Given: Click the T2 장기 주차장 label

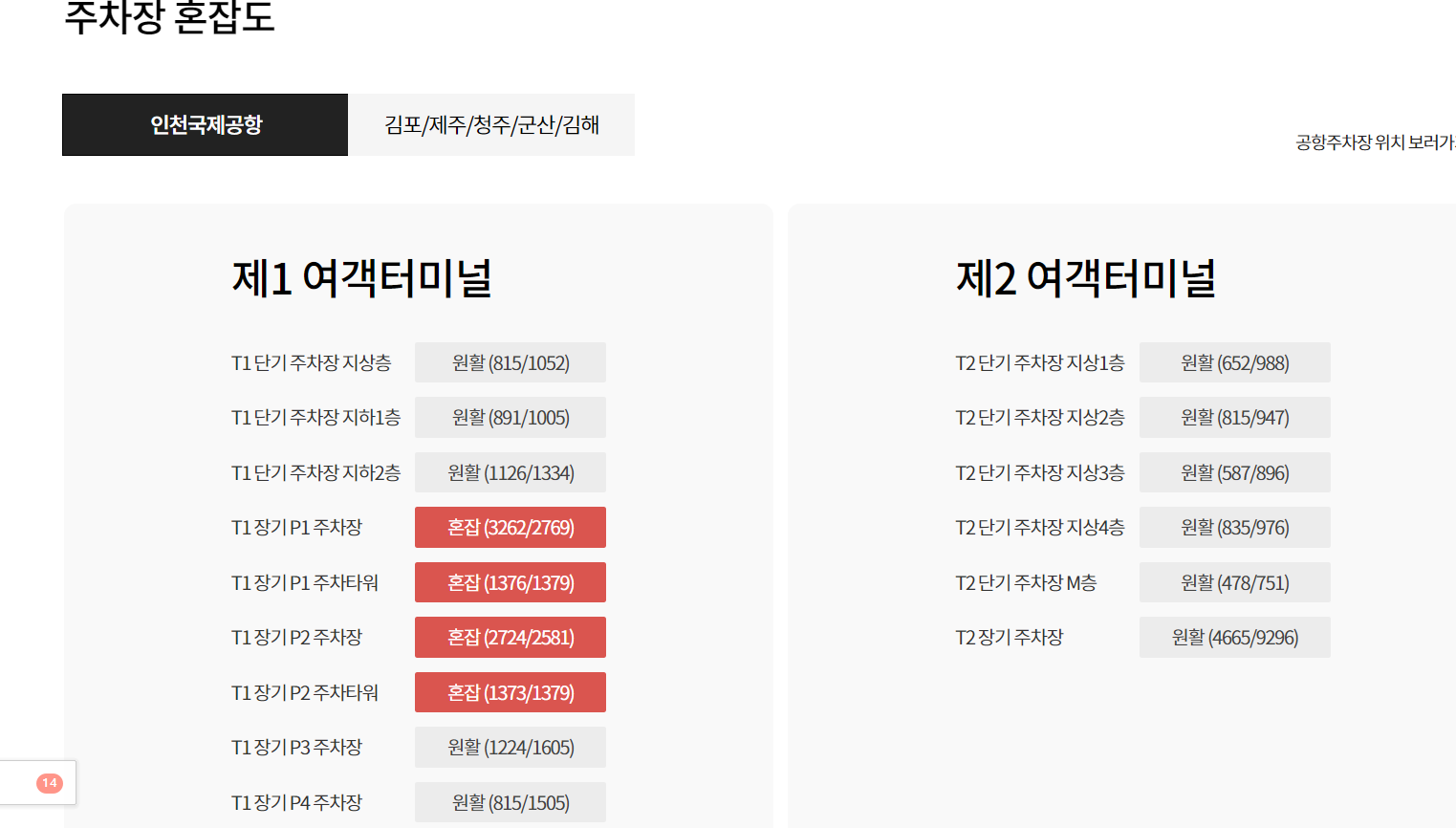Looking at the screenshot, I should [1010, 638].
